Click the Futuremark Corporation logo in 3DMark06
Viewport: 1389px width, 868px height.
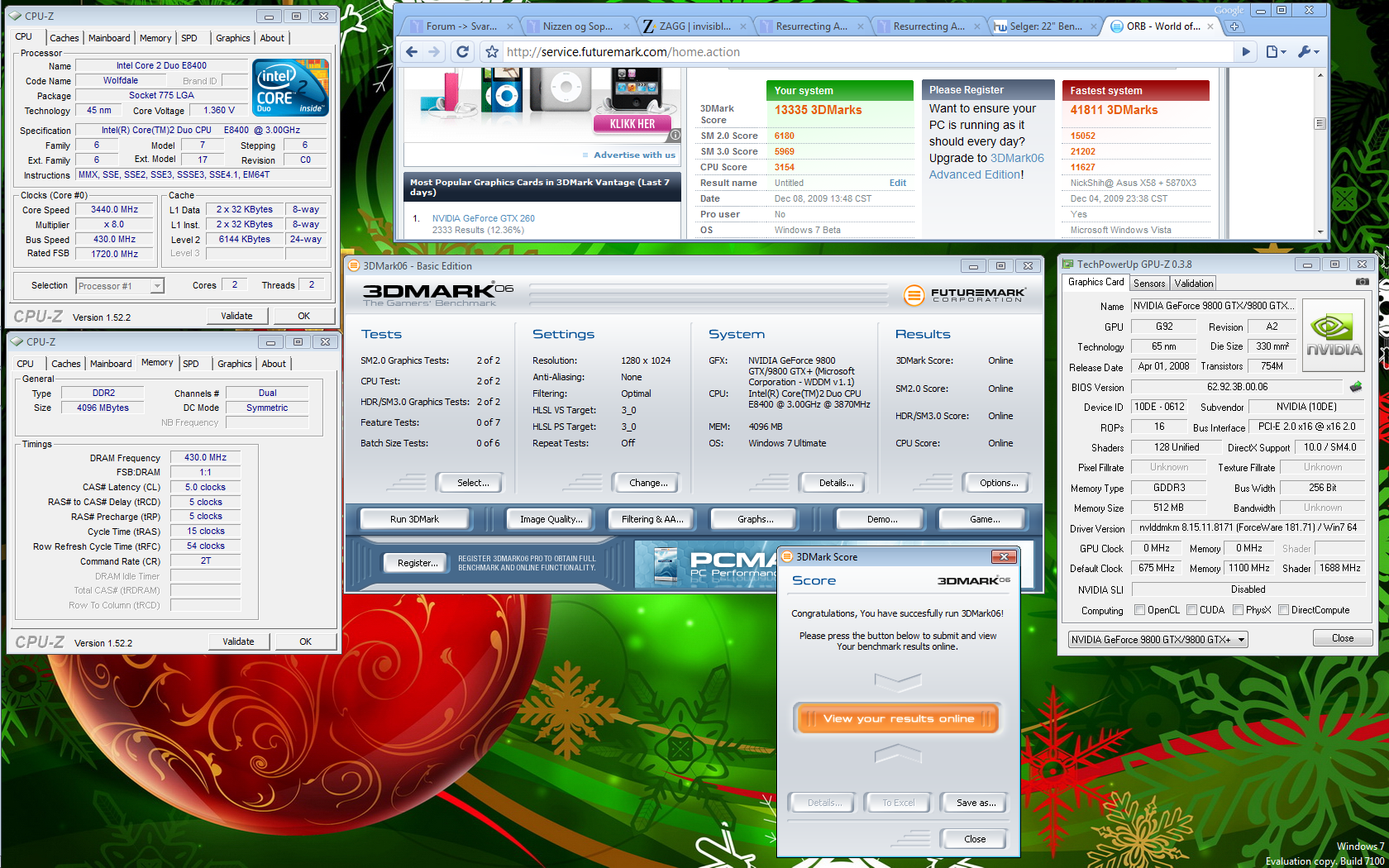pyautogui.click(x=964, y=295)
